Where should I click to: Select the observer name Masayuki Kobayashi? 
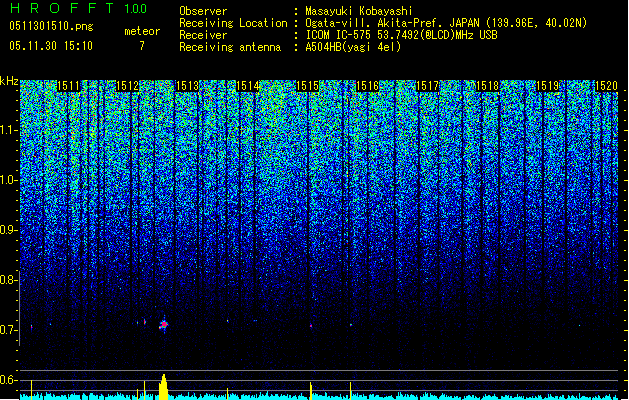pyautogui.click(x=359, y=11)
